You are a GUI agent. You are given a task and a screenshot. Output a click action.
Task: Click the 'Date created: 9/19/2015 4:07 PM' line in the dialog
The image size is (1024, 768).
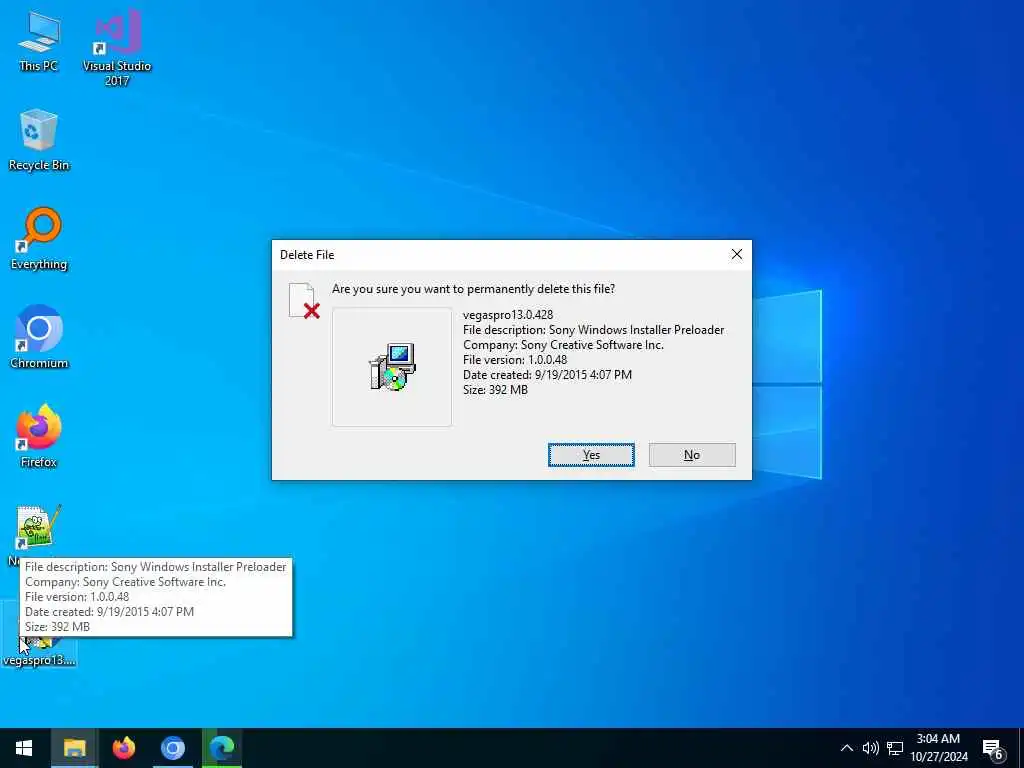point(547,375)
